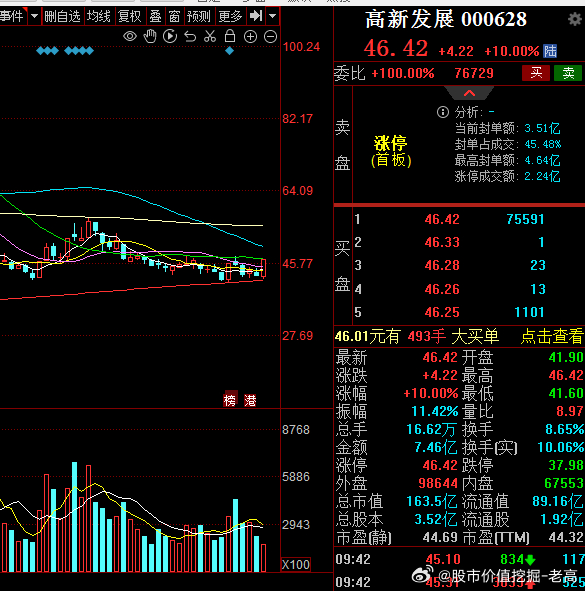Expand the toolbar overflow dropdown arrow
Image resolution: width=585 pixels, height=591 pixels.
pyautogui.click(x=273, y=16)
